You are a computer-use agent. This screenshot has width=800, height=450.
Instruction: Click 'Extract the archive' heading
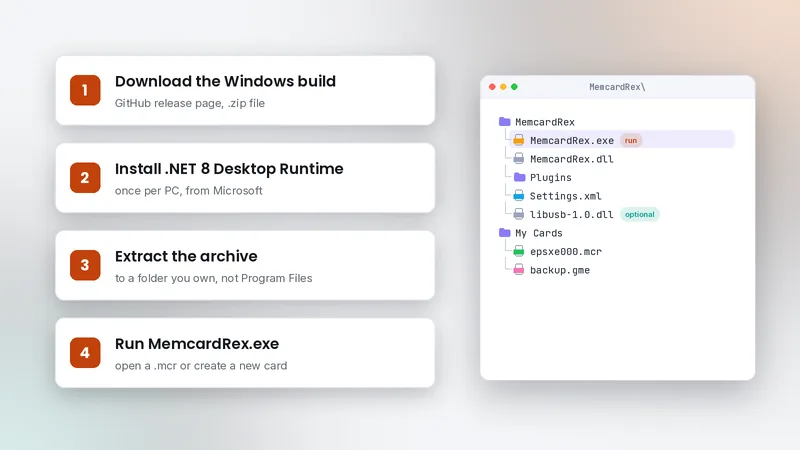[186, 256]
